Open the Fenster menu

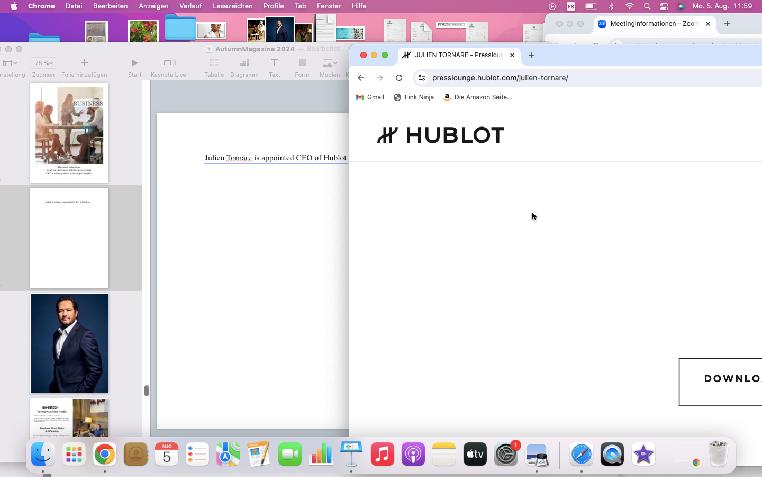click(329, 6)
